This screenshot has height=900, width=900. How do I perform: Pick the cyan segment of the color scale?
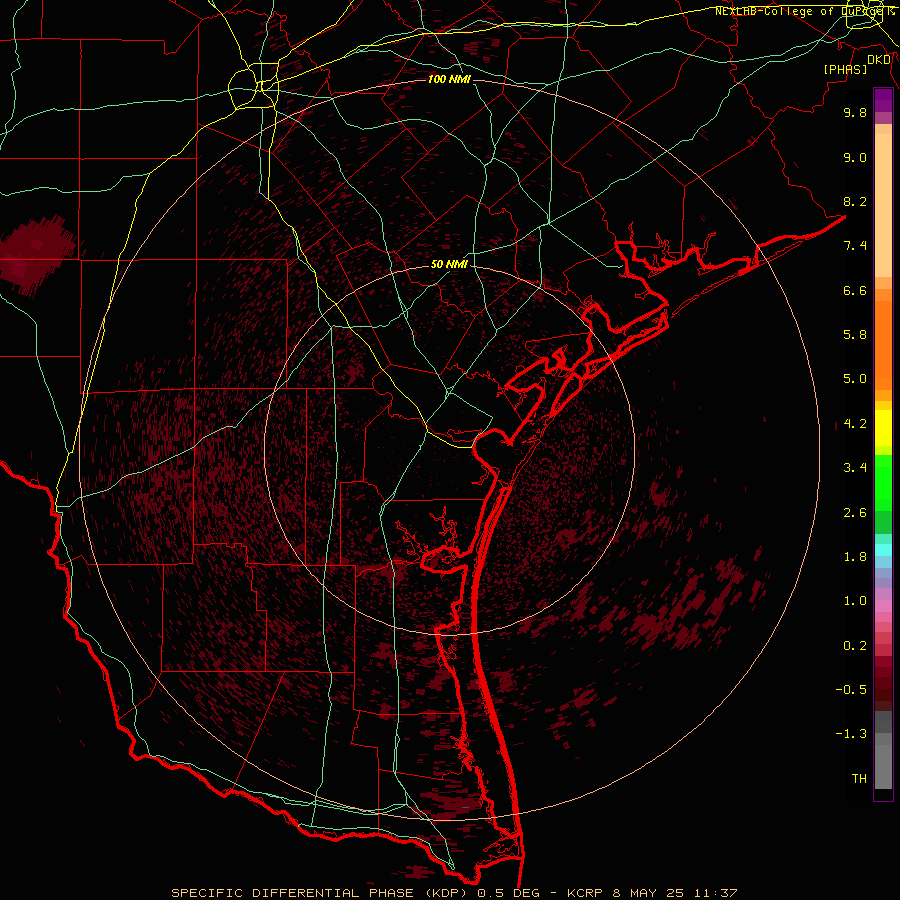(883, 550)
